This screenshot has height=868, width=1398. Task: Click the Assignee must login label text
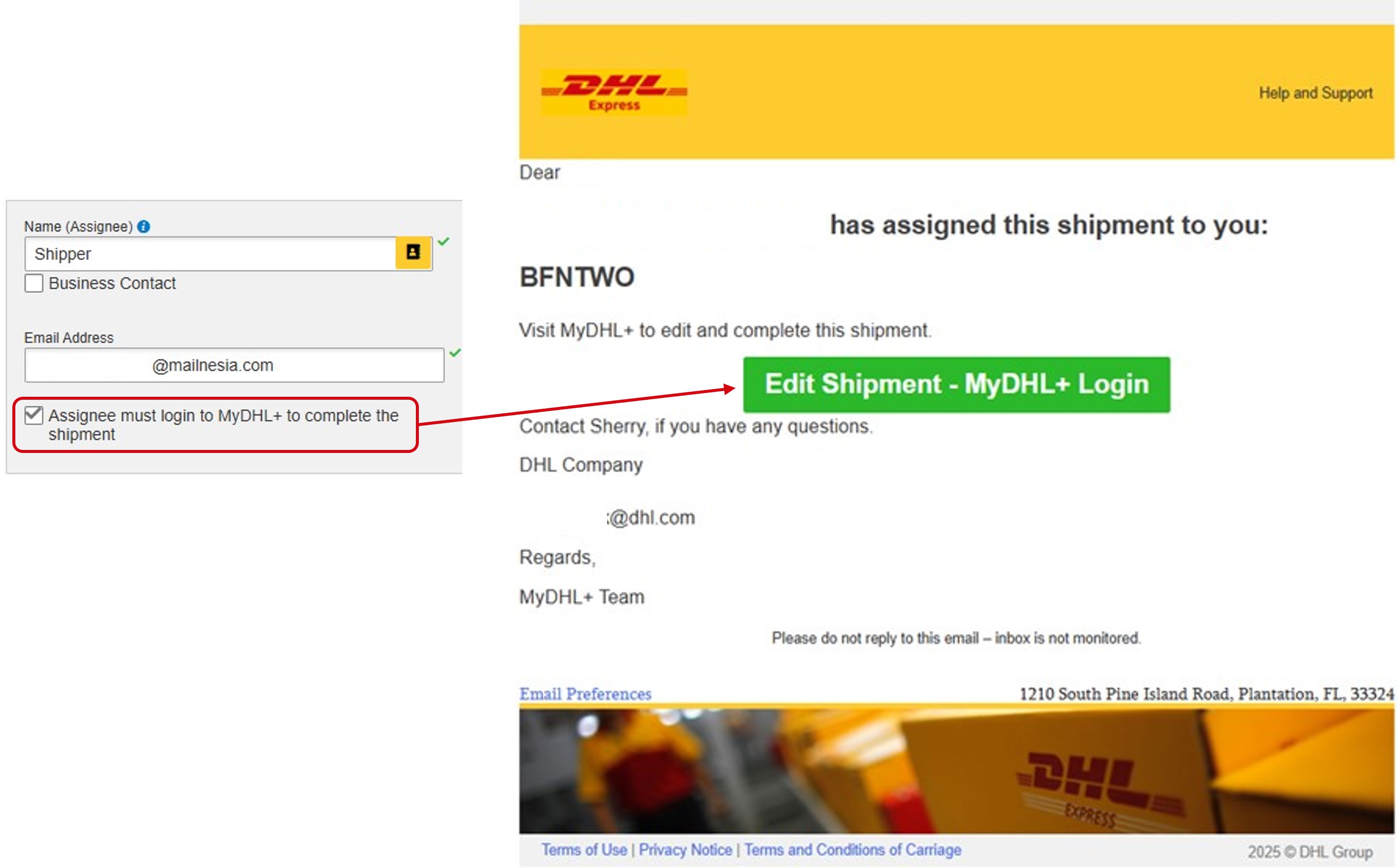pos(223,425)
